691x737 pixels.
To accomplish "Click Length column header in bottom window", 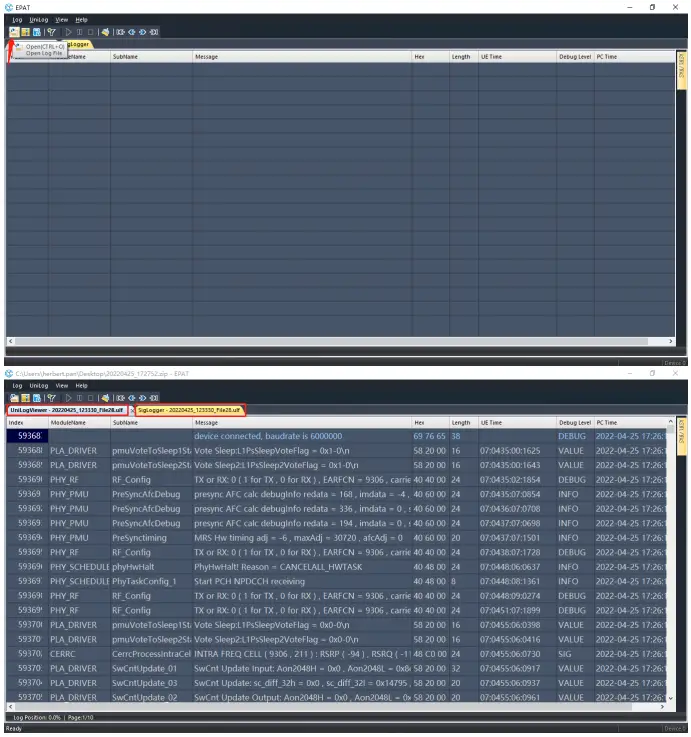I will 463,423.
